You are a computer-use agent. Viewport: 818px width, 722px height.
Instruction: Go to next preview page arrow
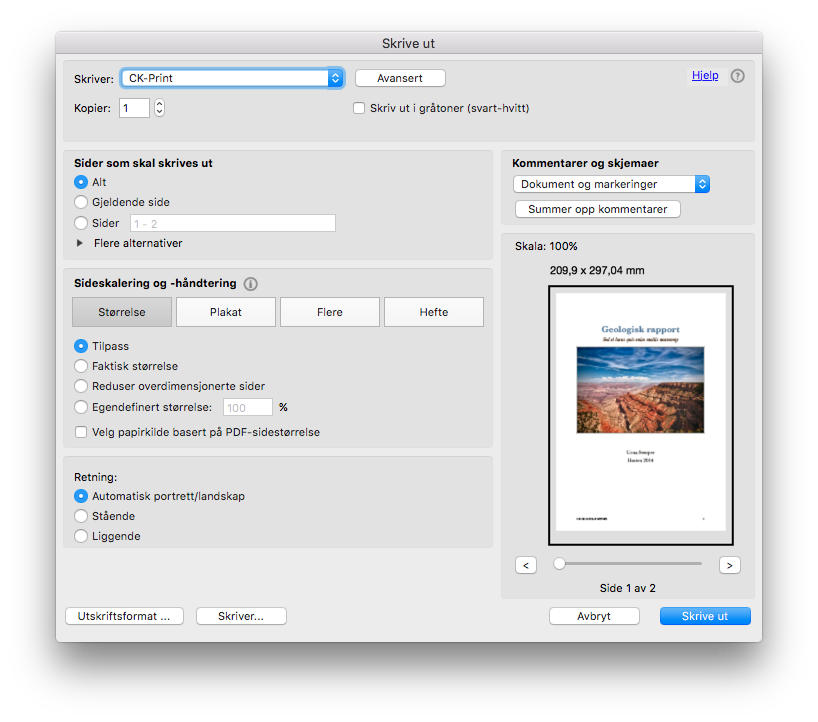click(729, 565)
